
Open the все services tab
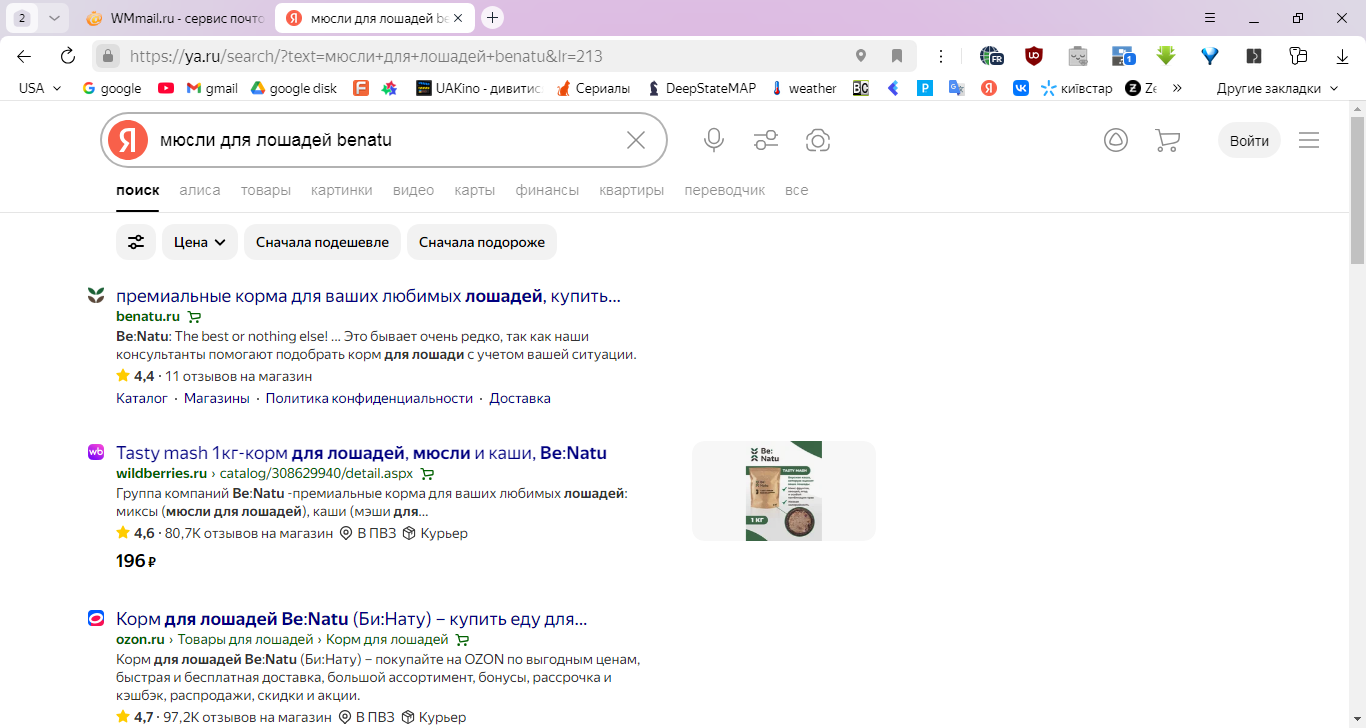(797, 190)
